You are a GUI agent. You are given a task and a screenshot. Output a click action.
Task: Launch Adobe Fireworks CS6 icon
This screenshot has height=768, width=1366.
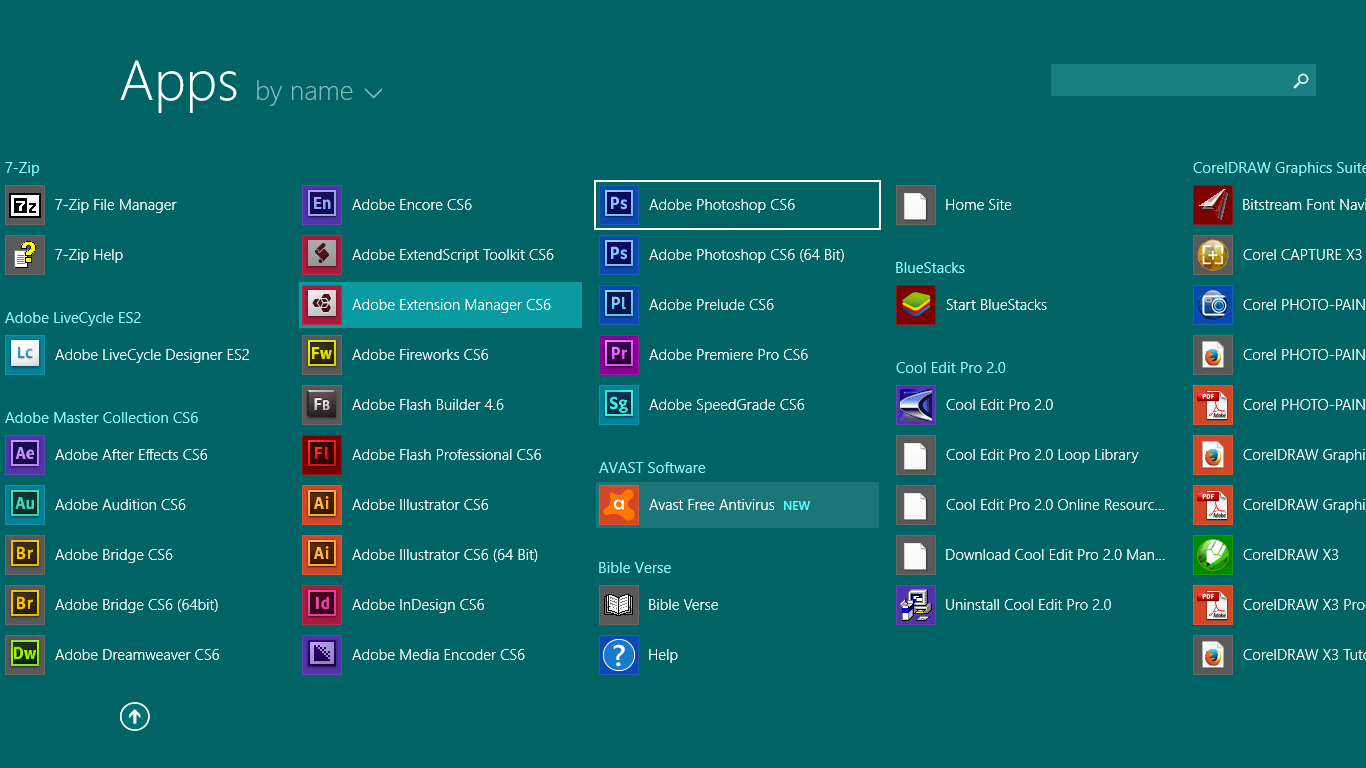click(x=322, y=355)
